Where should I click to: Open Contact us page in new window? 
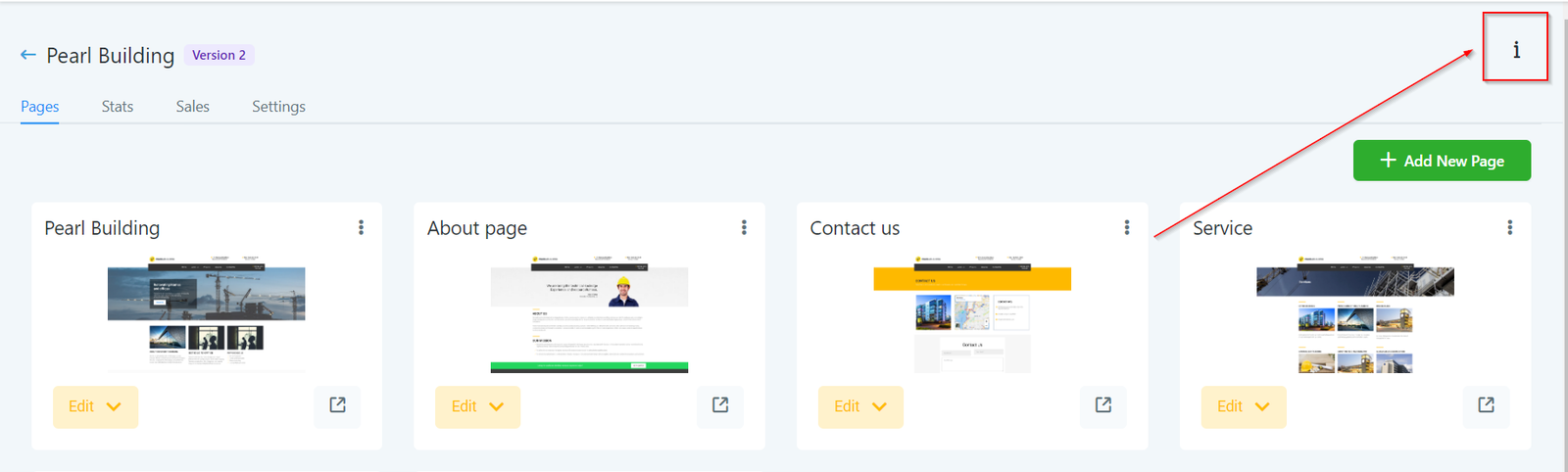1103,405
